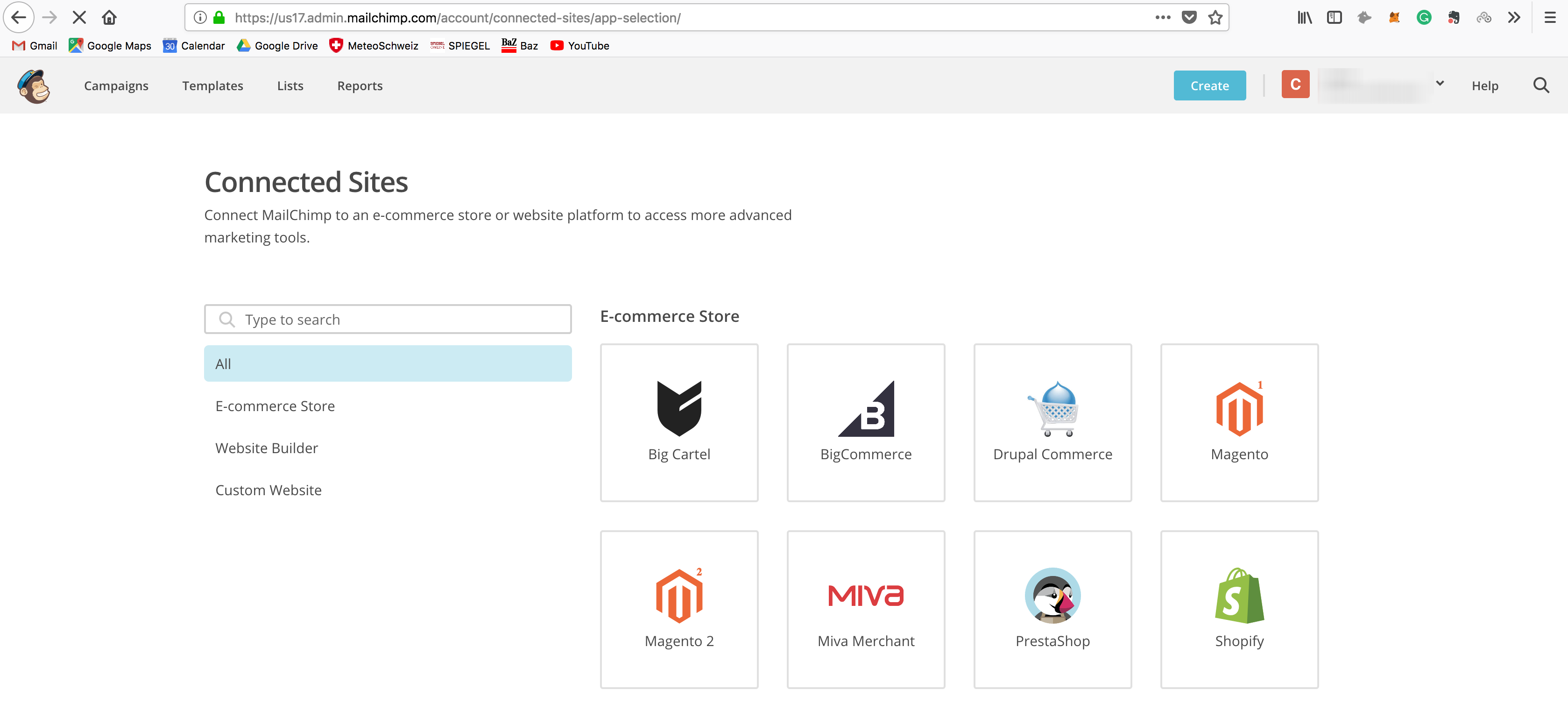Open Google Maps bookmark

click(110, 46)
